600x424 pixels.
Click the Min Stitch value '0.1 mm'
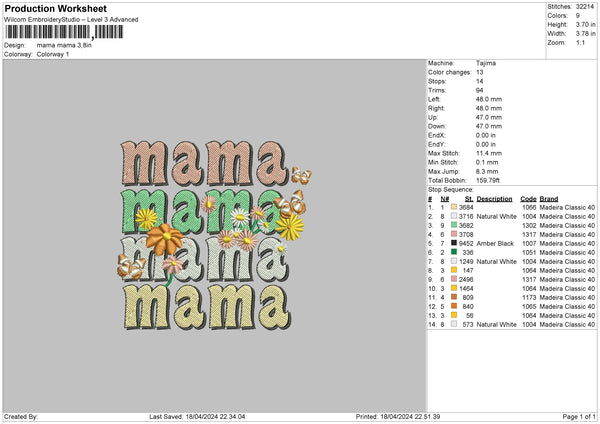click(487, 162)
